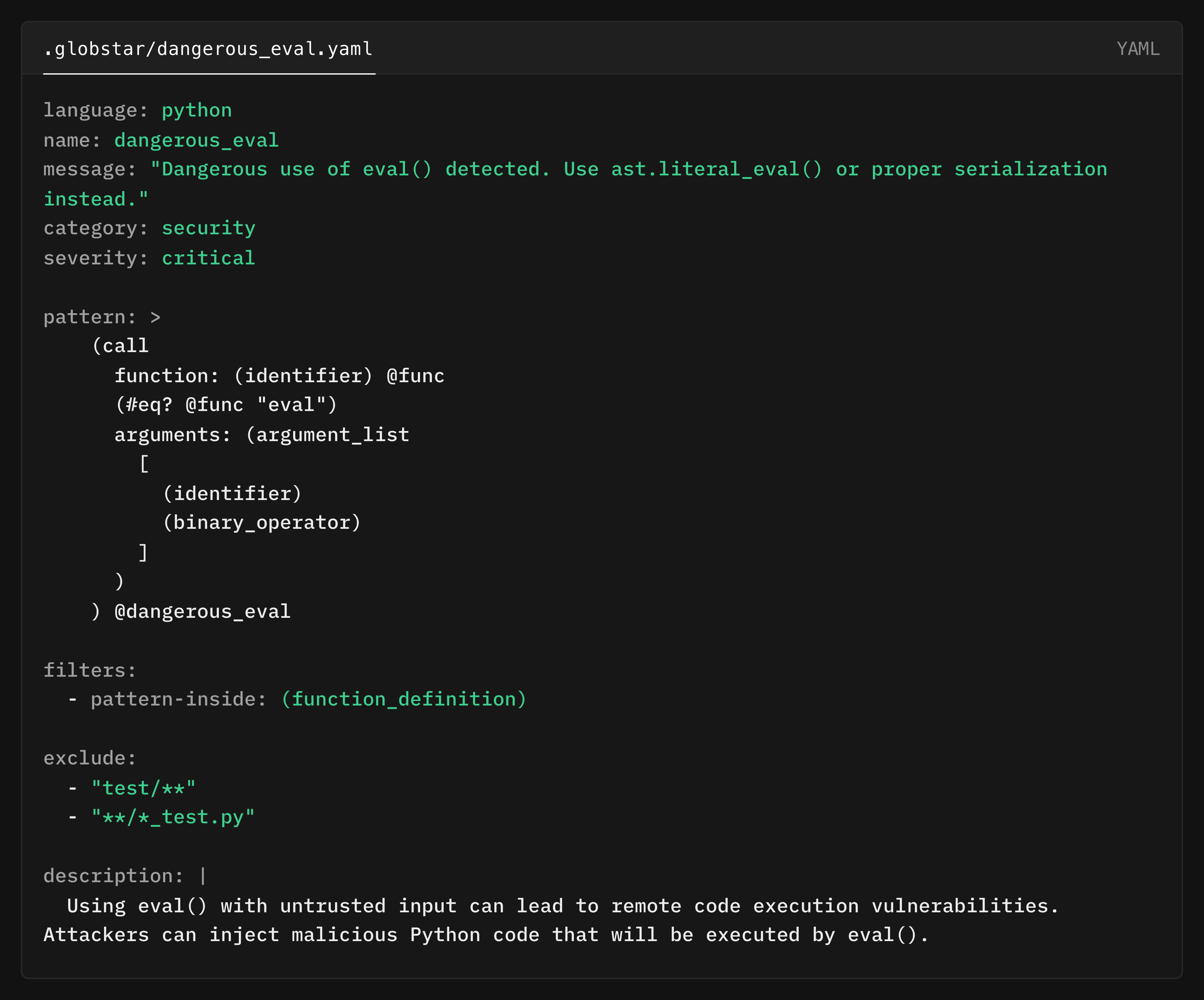Click 'pattern-inside: (function_definition)' entry
1204x1000 pixels.
[x=297, y=699]
